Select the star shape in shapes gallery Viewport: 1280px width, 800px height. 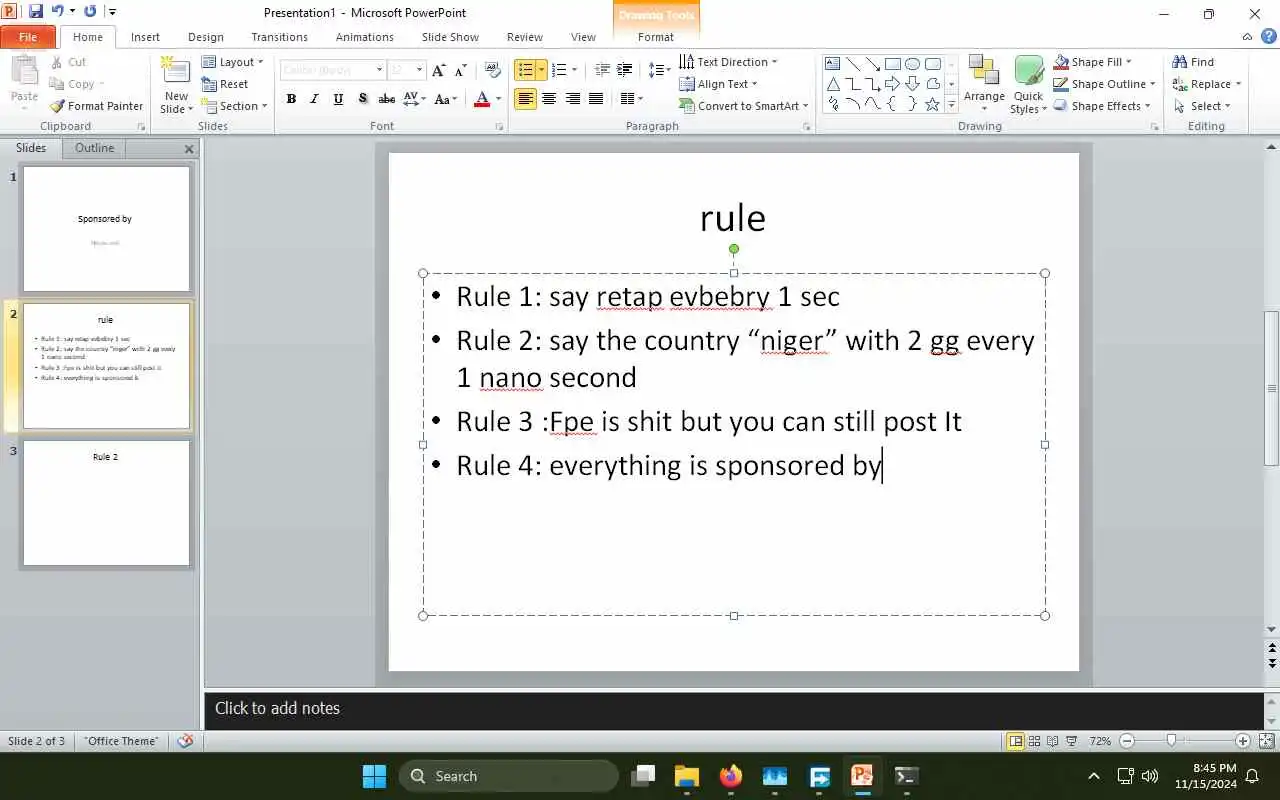tap(932, 104)
